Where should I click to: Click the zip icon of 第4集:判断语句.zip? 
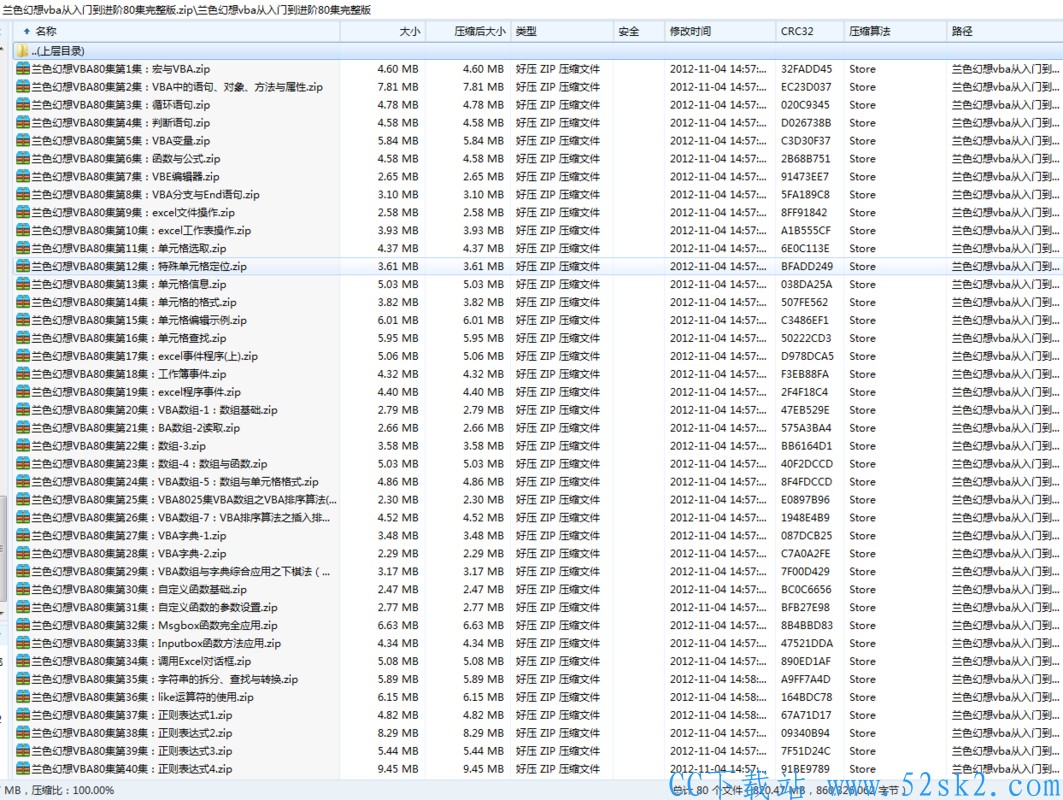pos(22,123)
